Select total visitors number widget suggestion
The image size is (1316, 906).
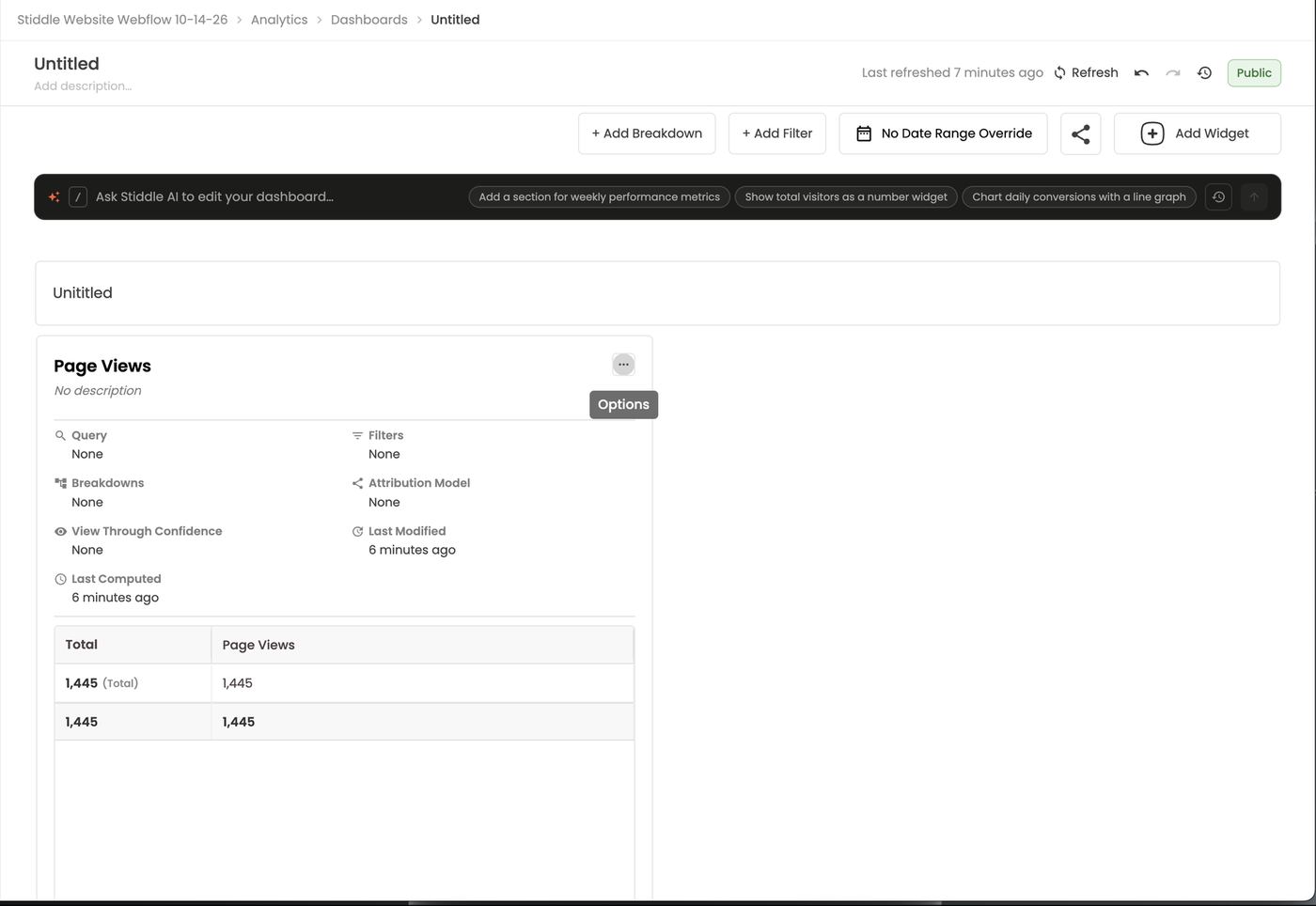point(846,196)
